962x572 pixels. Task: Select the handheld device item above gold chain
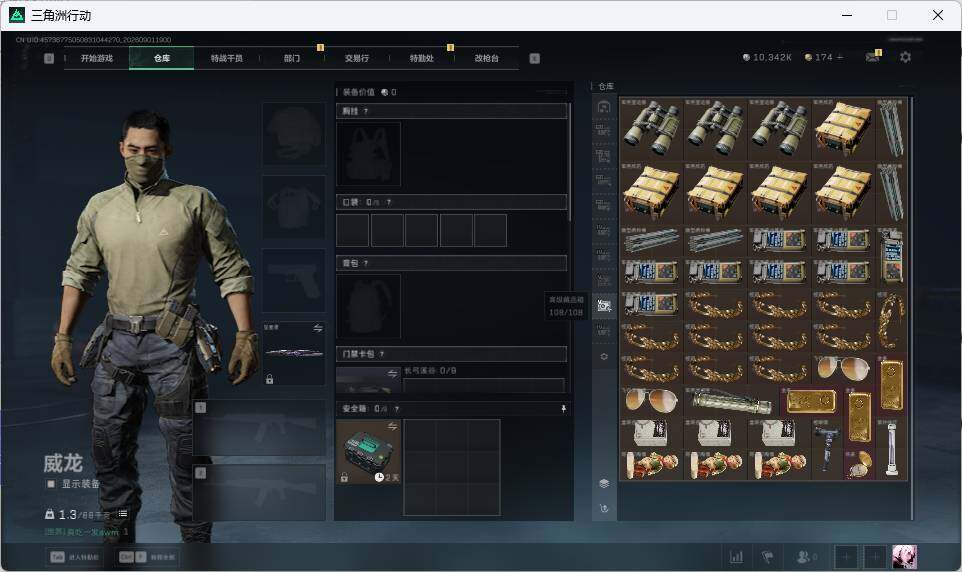891,258
